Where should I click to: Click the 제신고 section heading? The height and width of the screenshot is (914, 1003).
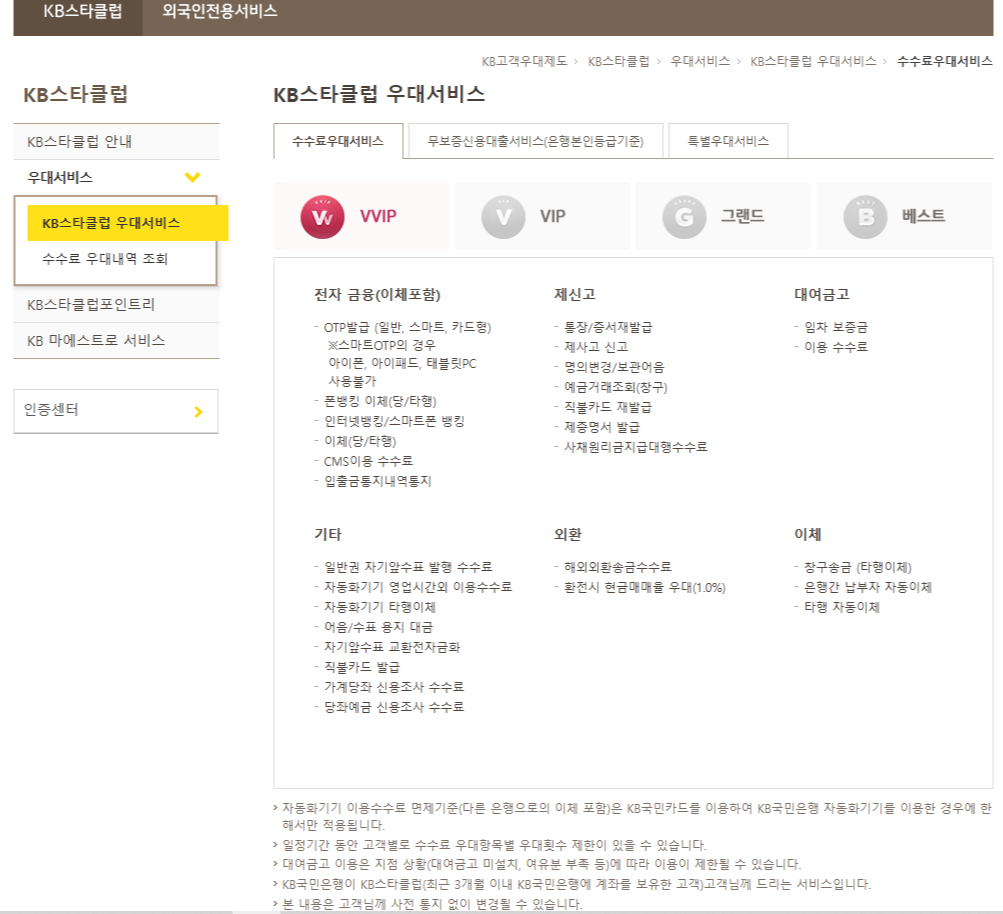tap(574, 295)
